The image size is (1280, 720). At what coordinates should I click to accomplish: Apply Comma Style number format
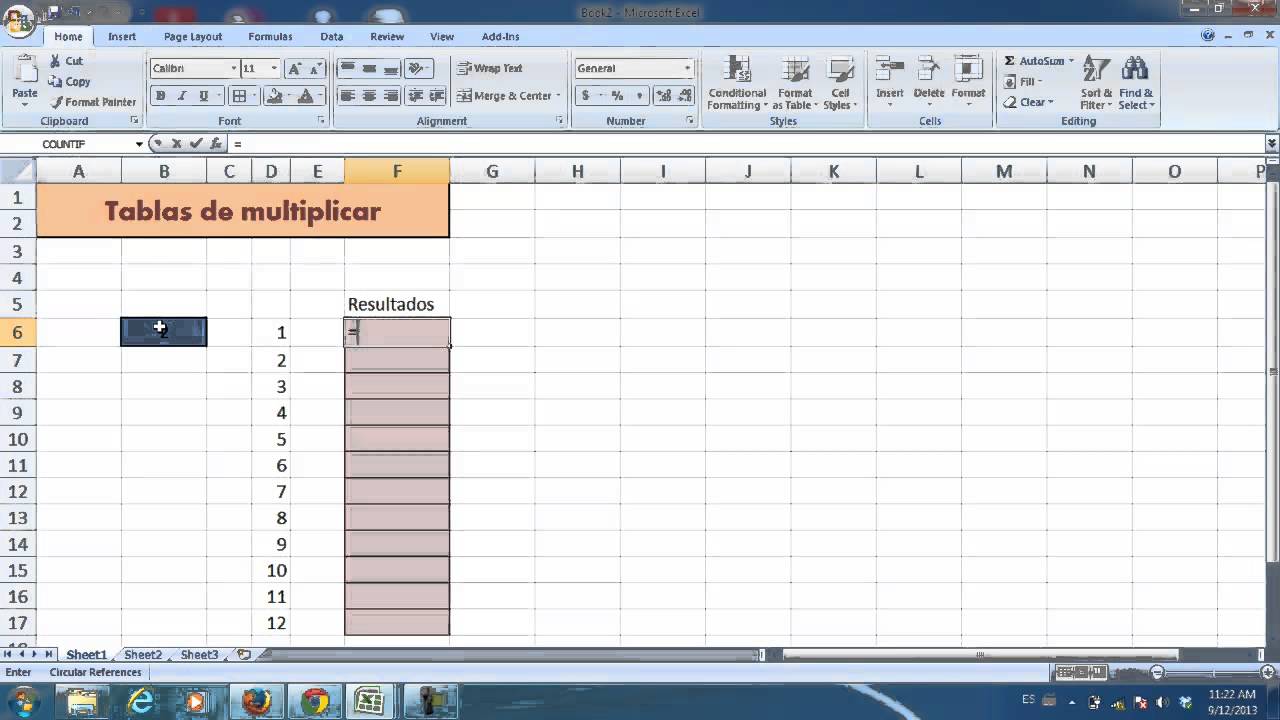point(639,96)
